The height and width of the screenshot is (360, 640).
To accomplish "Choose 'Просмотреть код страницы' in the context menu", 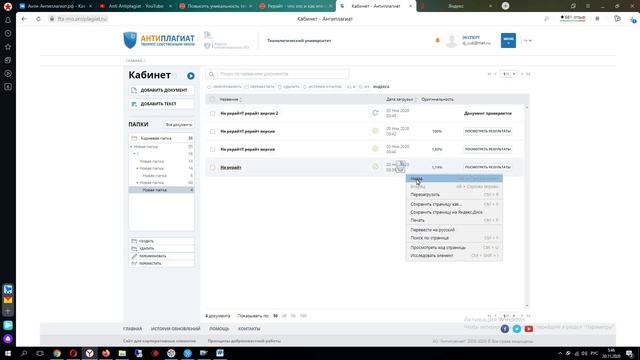I will click(x=454, y=247).
